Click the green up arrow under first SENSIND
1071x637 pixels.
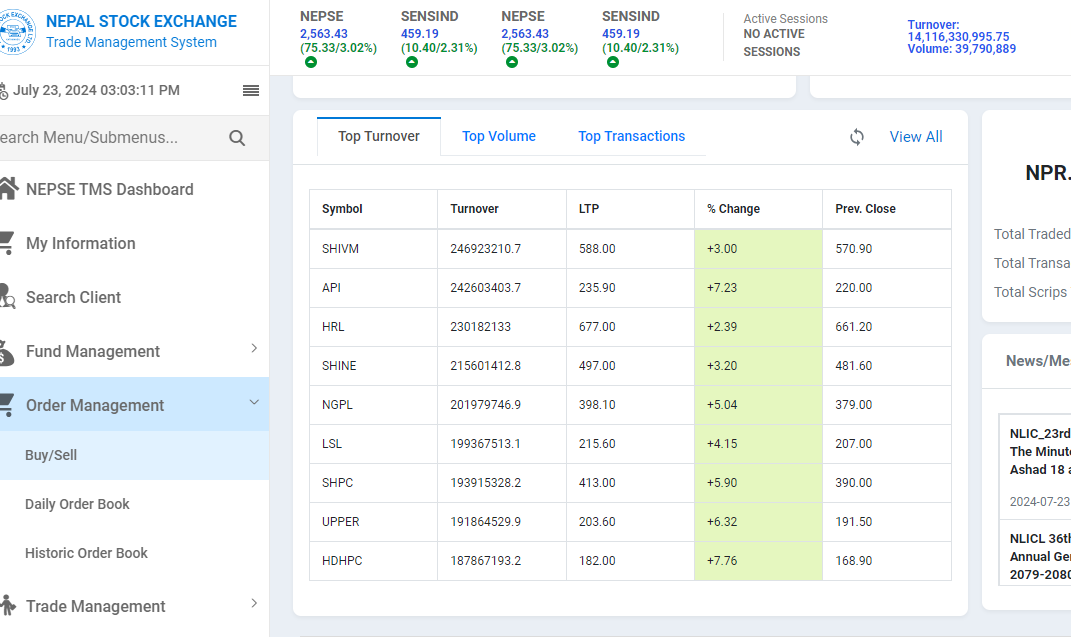(412, 62)
